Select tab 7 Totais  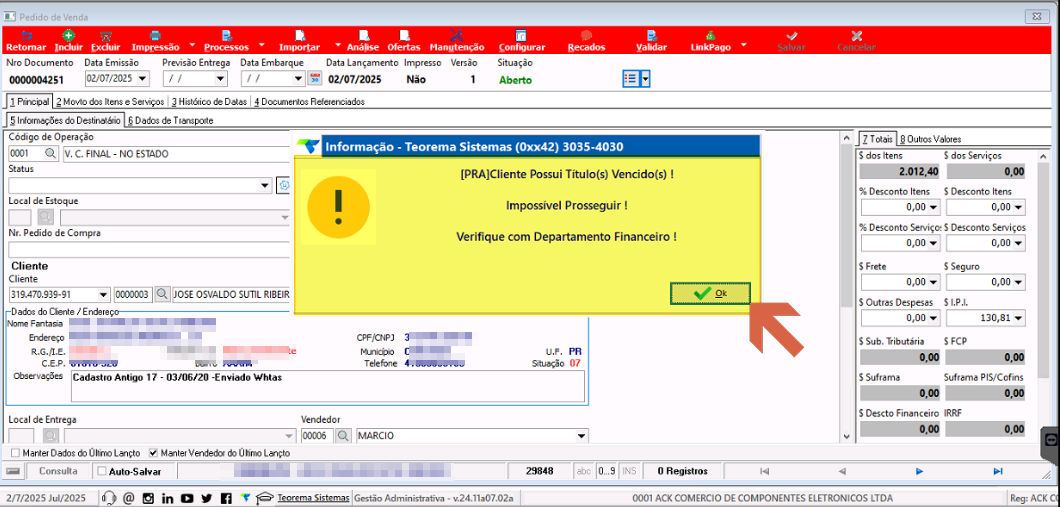tap(877, 139)
